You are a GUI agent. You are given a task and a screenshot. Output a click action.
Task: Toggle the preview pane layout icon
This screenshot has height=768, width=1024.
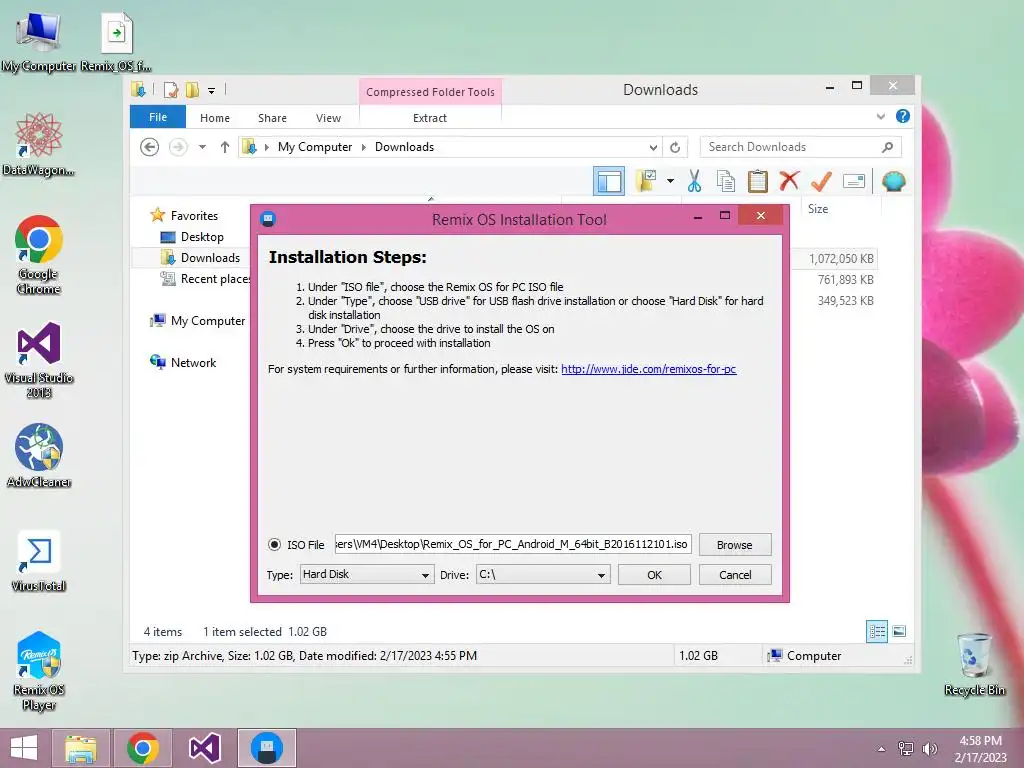click(609, 181)
